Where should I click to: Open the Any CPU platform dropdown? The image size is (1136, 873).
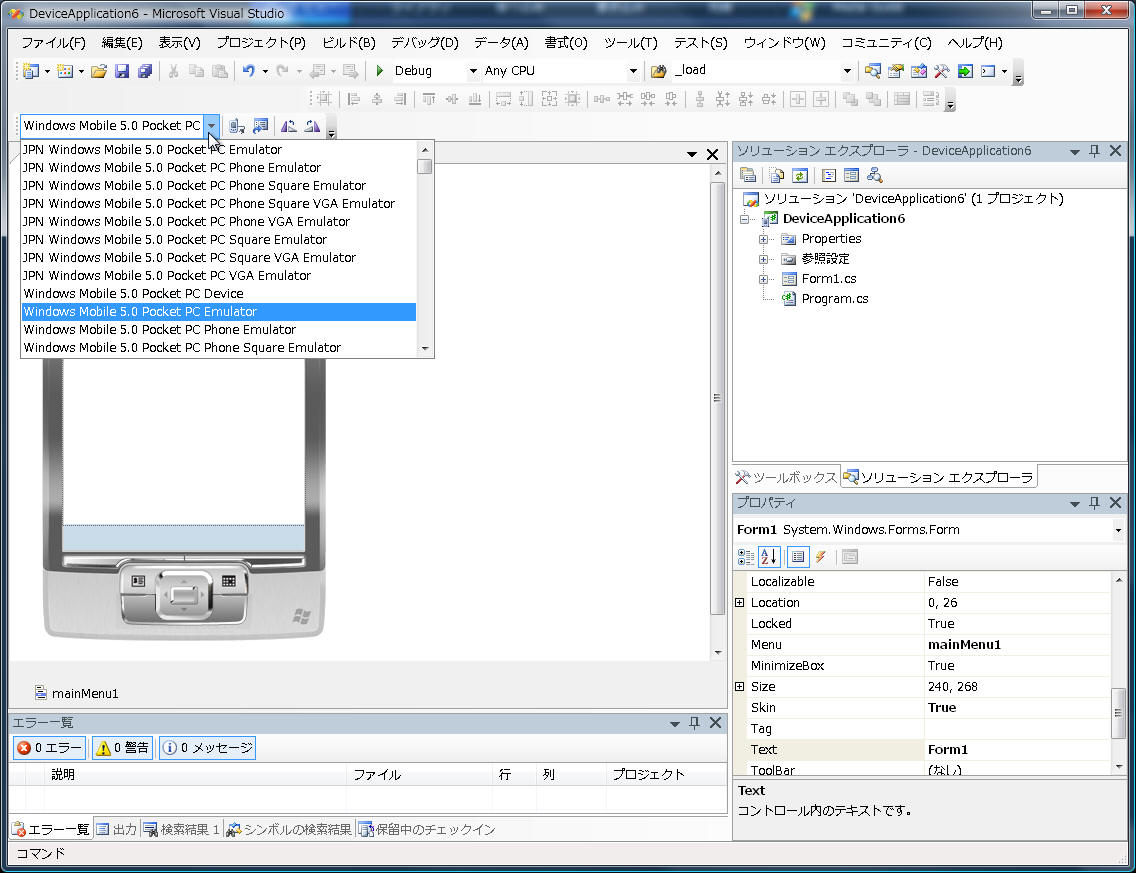point(633,71)
